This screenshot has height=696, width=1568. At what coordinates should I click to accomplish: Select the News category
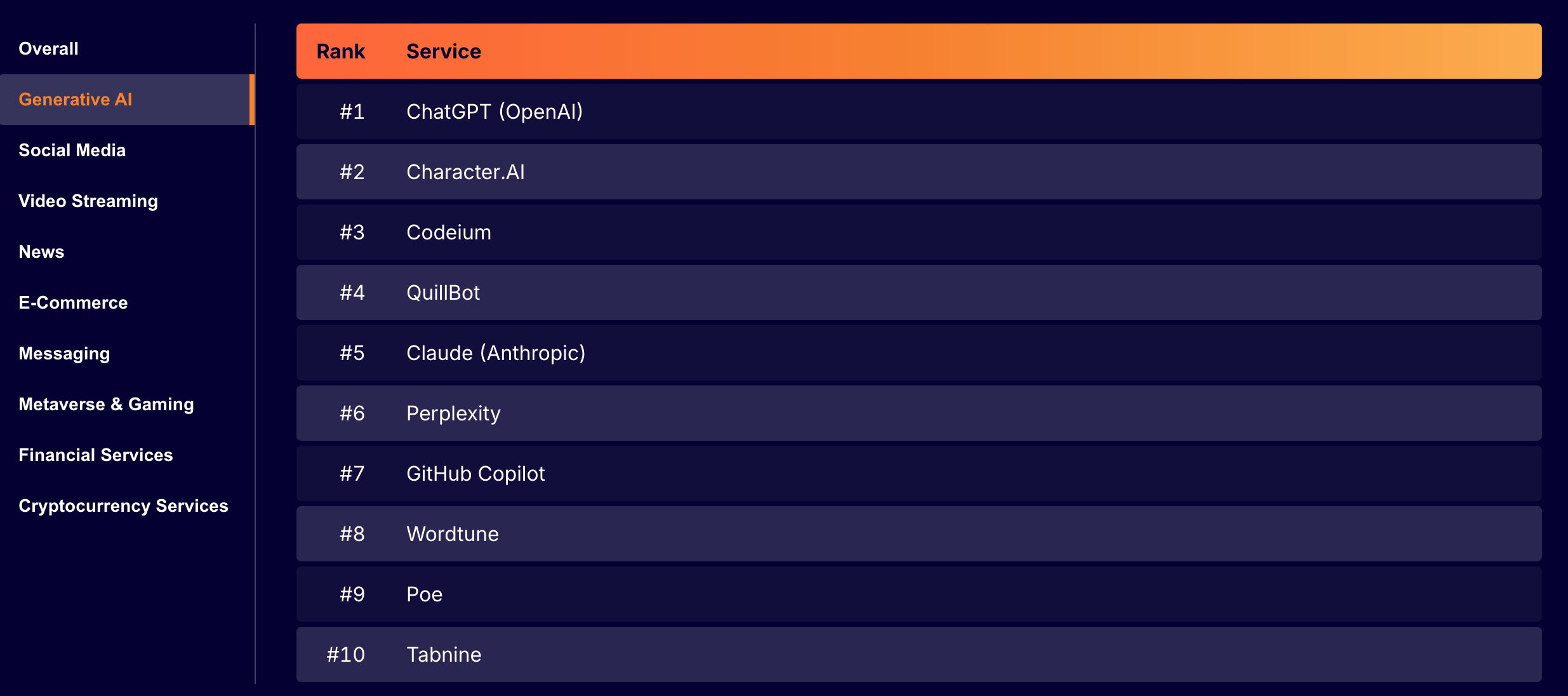[x=42, y=252]
